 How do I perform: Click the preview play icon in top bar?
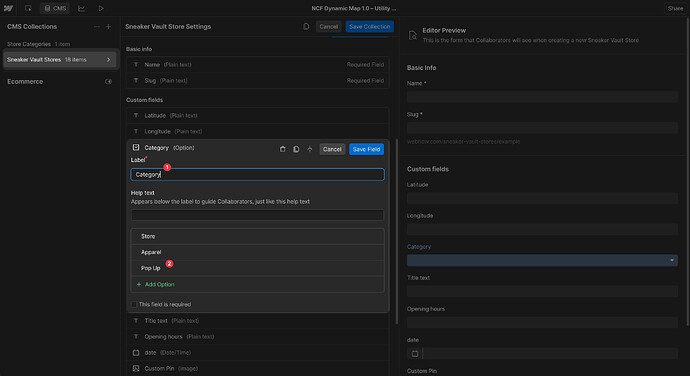(x=101, y=8)
